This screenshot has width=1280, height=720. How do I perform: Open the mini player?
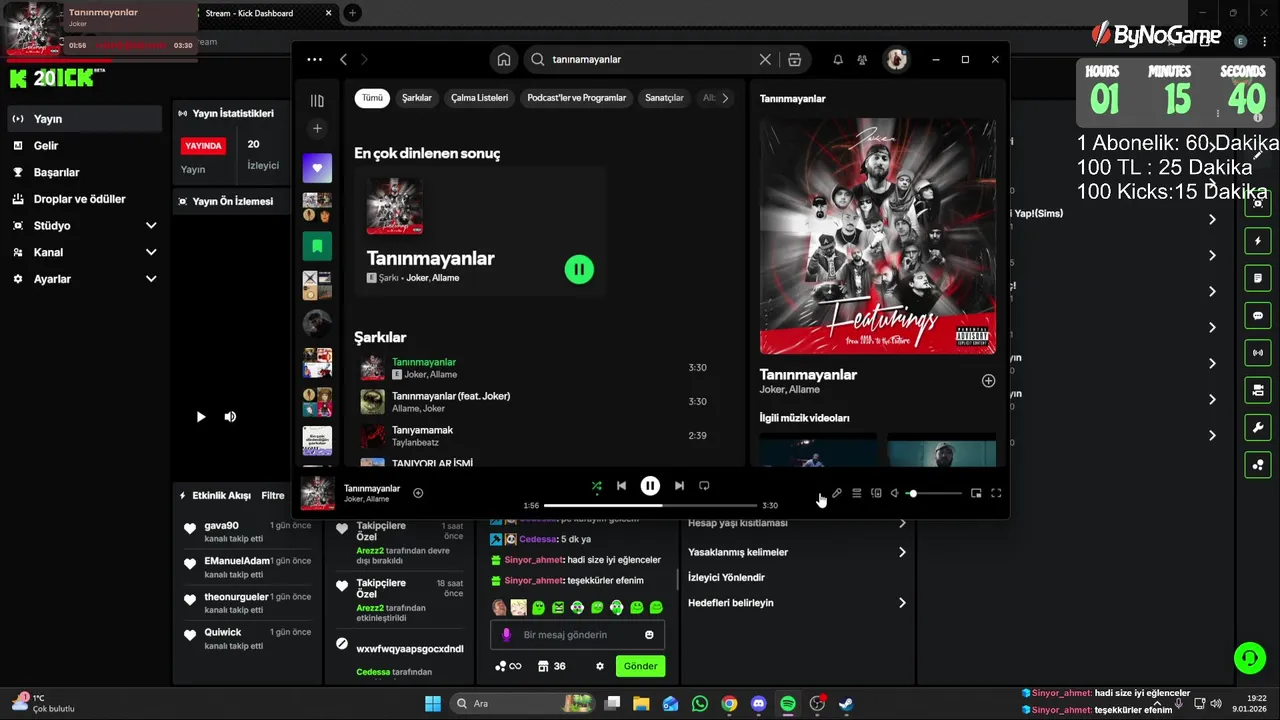click(x=976, y=493)
